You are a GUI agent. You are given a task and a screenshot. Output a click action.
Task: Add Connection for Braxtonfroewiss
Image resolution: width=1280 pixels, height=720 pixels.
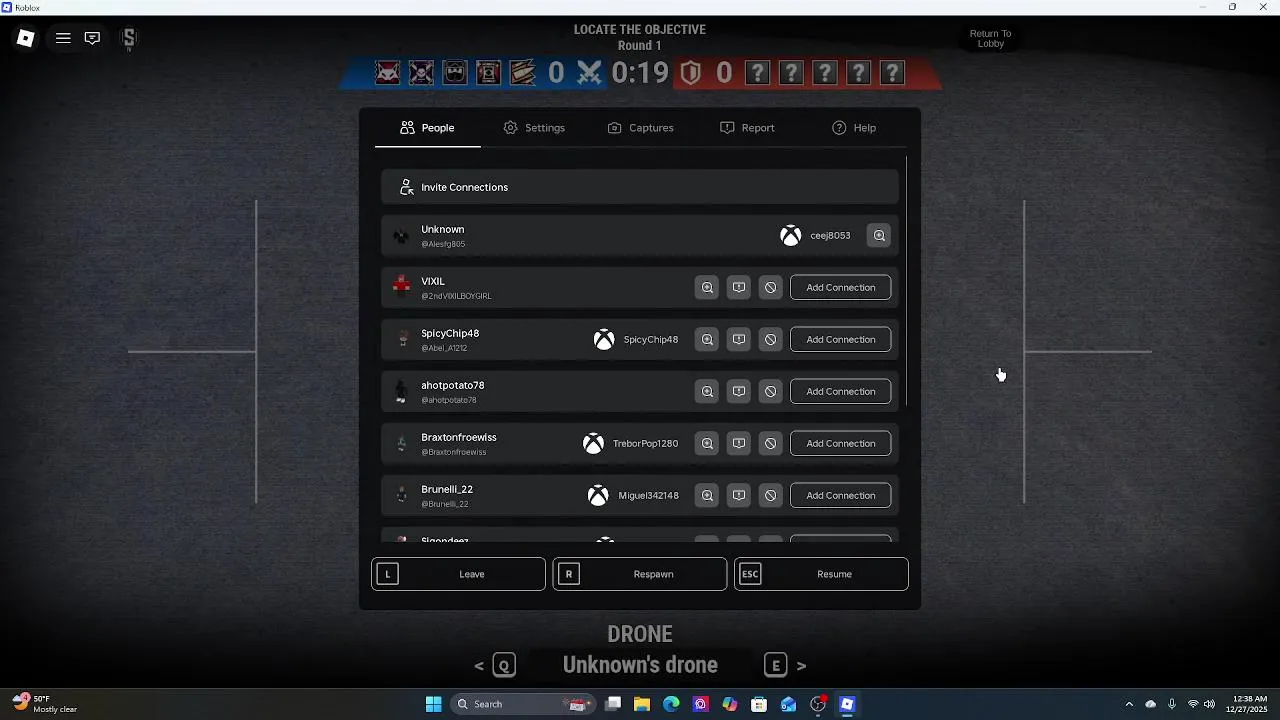click(x=841, y=443)
